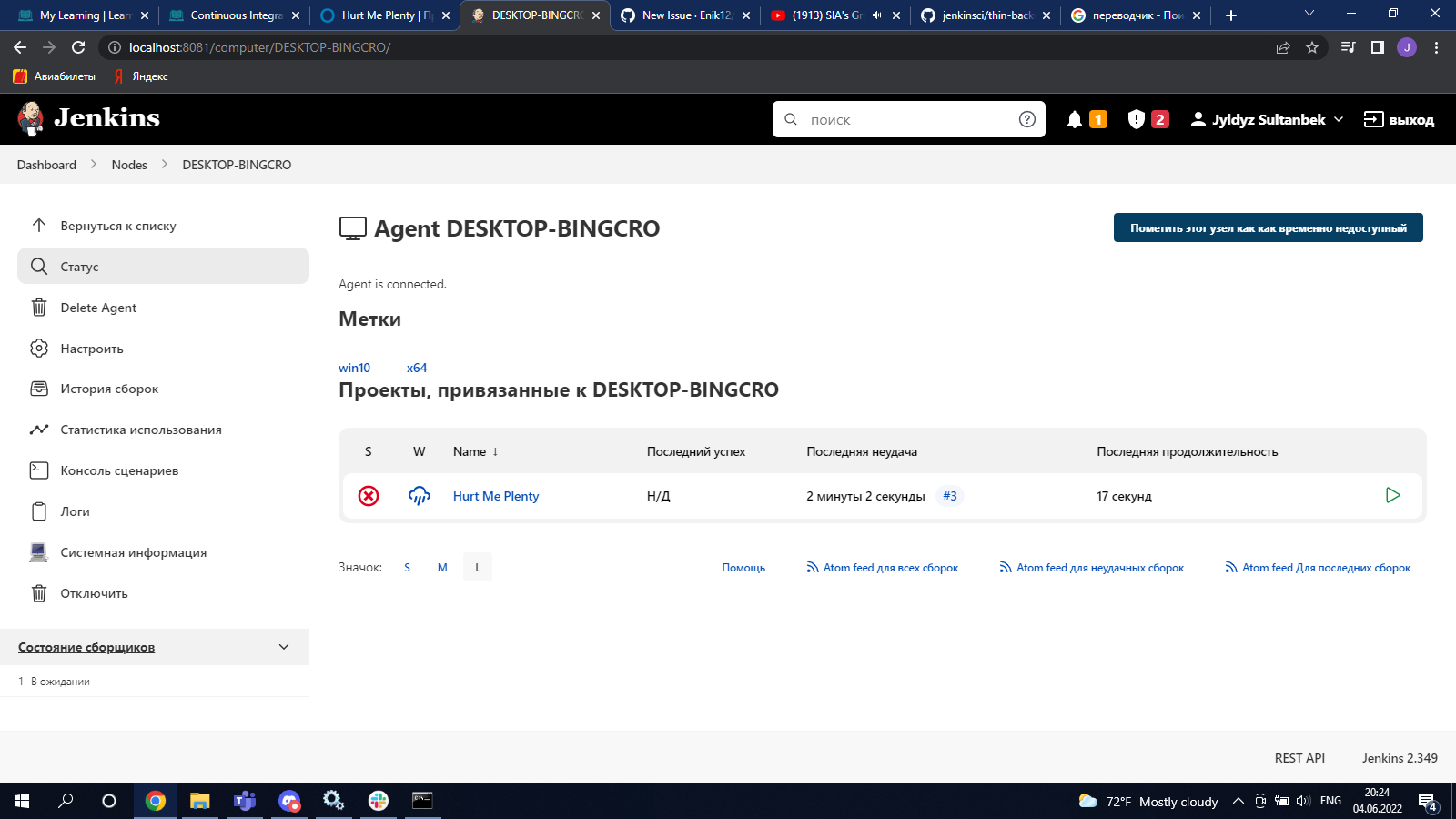The width and height of the screenshot is (1456, 819).
Task: Click the mark node temporarily offline button
Action: (1269, 228)
